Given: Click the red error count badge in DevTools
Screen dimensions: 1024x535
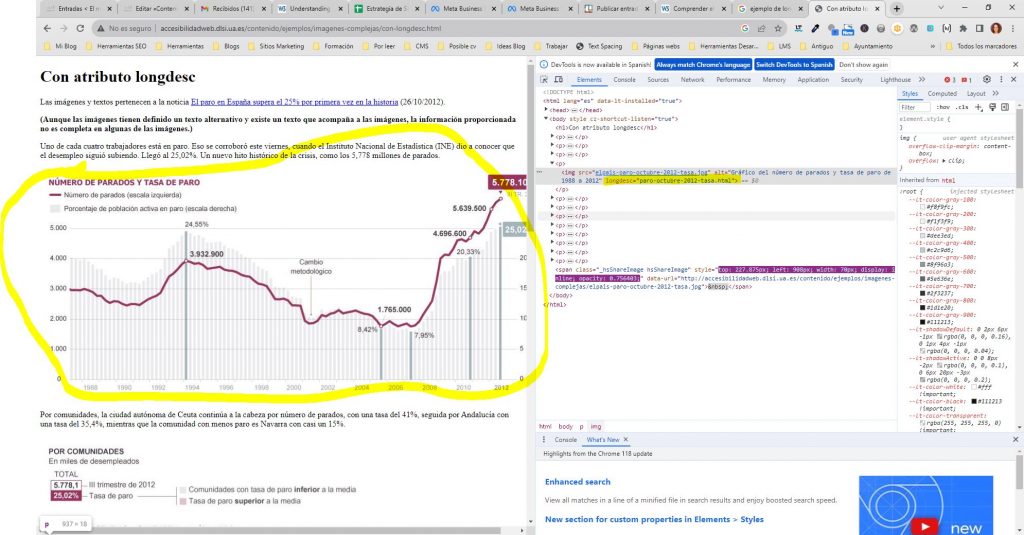Looking at the screenshot, I should point(950,80).
